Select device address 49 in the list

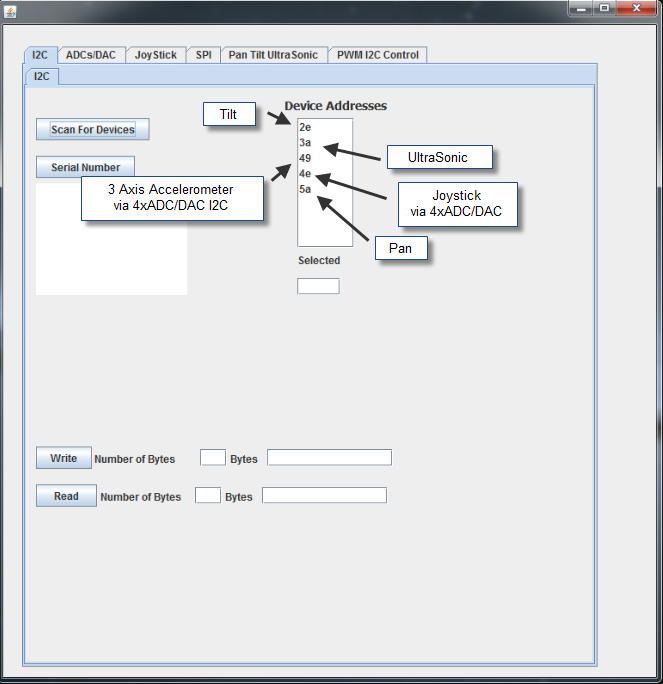[x=325, y=158]
